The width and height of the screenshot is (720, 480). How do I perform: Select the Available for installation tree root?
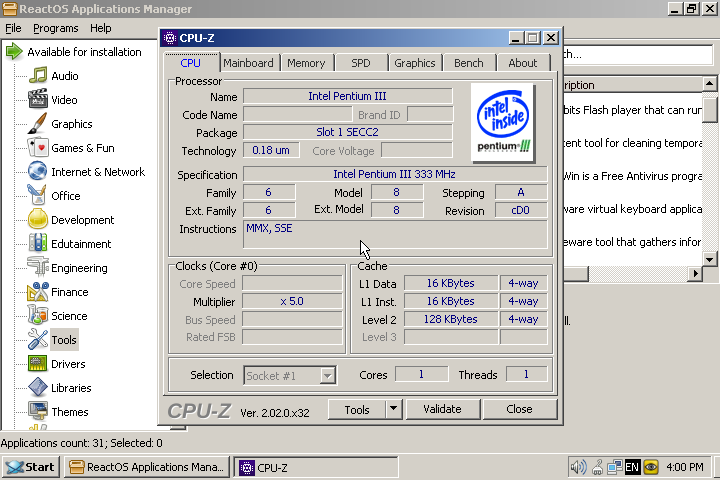click(84, 52)
